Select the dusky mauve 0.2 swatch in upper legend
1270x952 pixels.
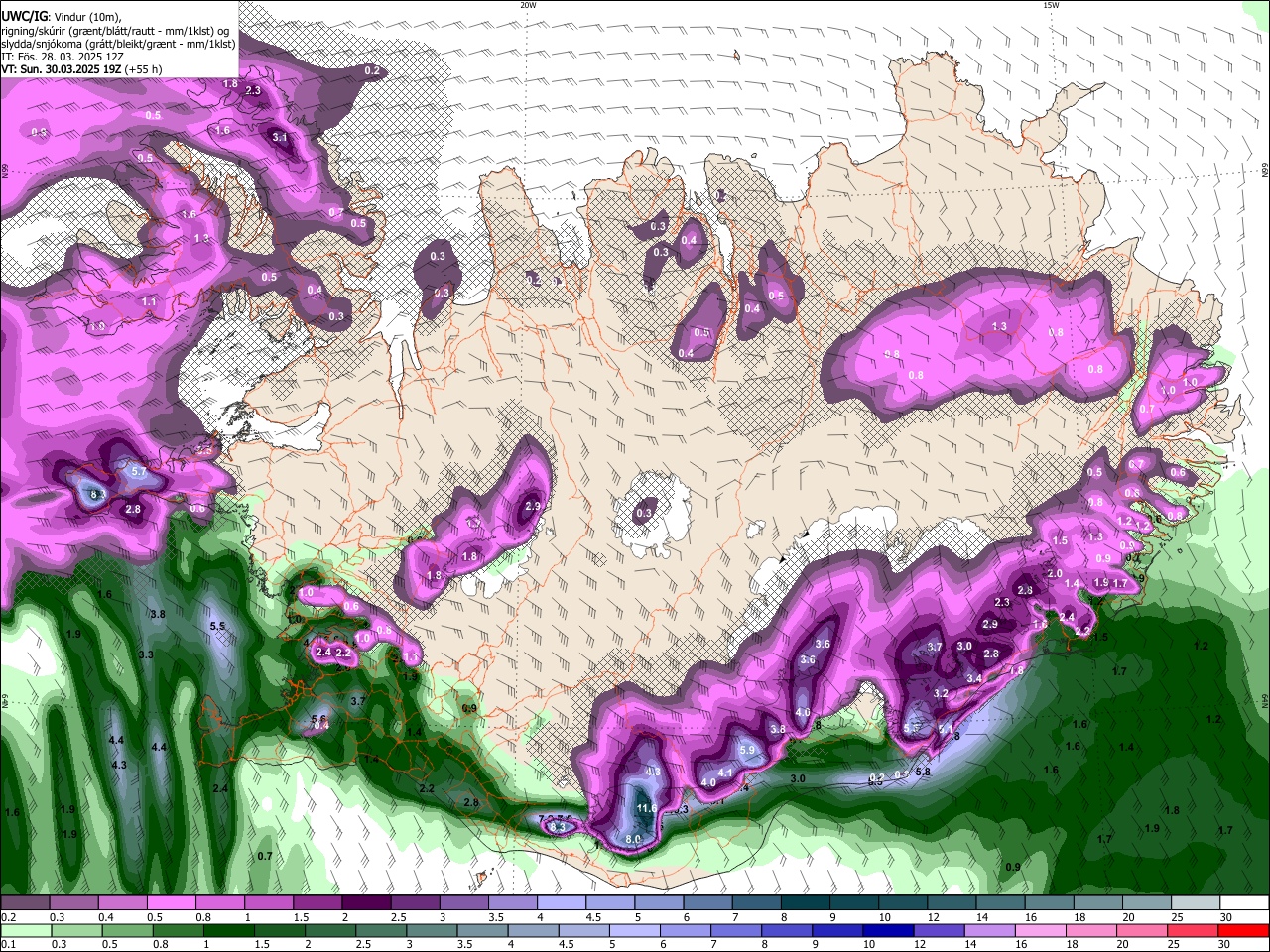26,903
